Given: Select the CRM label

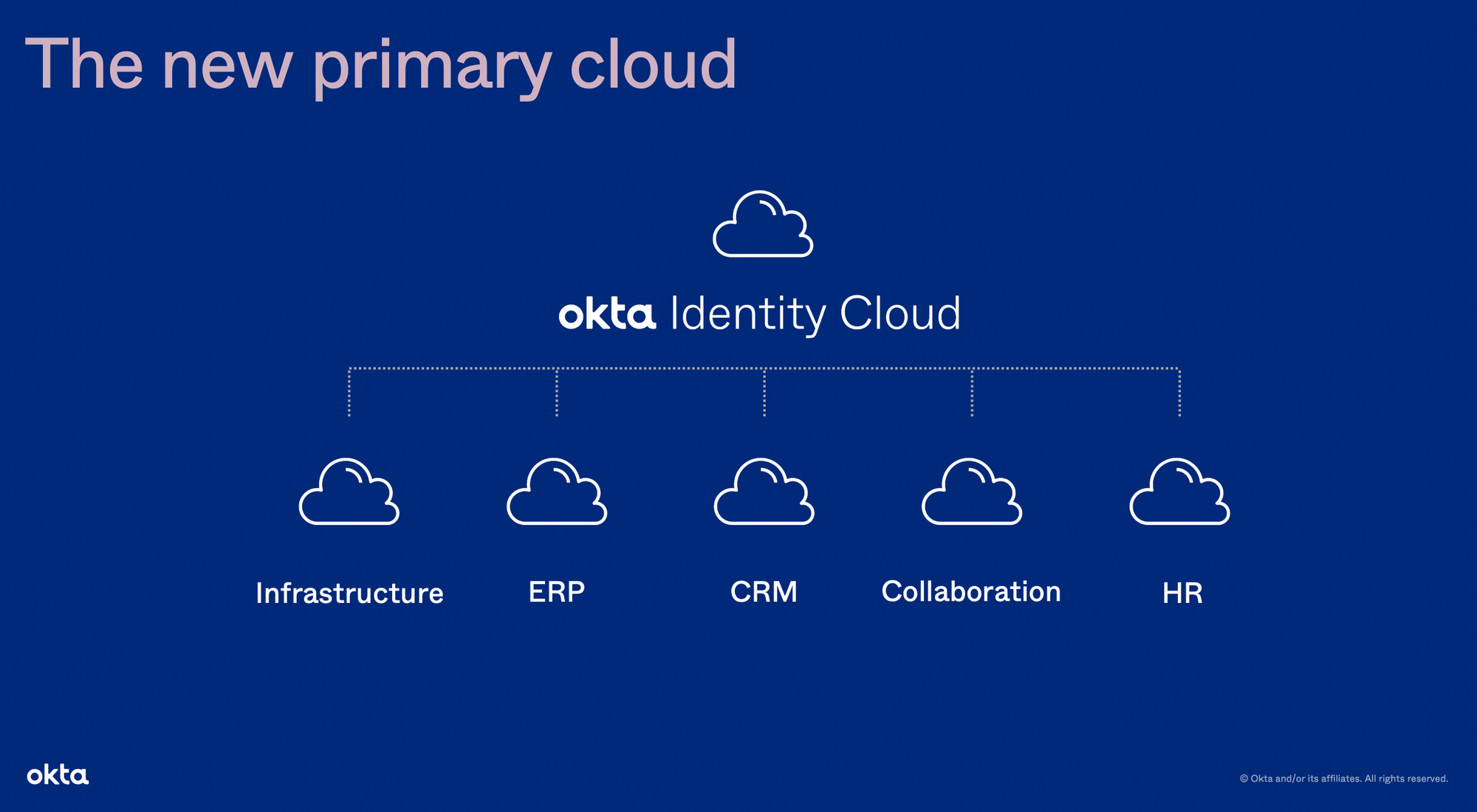Looking at the screenshot, I should point(764,592).
